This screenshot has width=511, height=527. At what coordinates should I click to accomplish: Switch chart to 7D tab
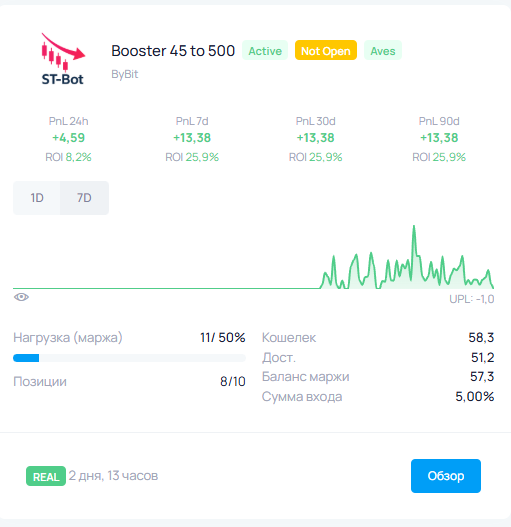click(84, 198)
